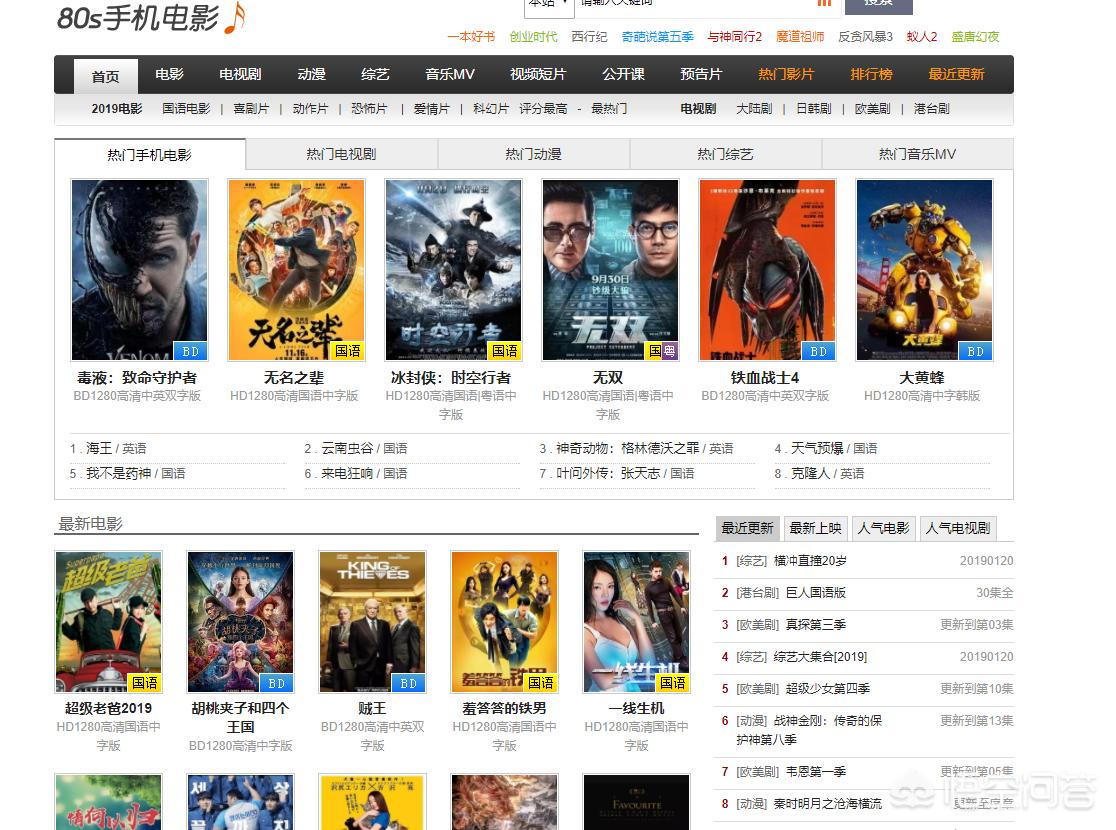Switch to 热门动漫 tab
Image resolution: width=1116 pixels, height=830 pixels.
click(534, 154)
